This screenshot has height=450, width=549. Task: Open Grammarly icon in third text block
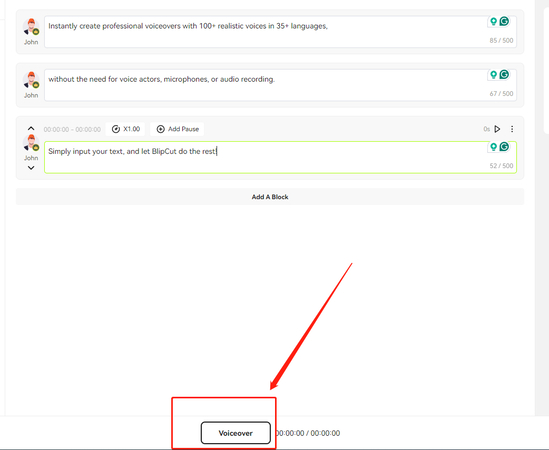(x=504, y=147)
